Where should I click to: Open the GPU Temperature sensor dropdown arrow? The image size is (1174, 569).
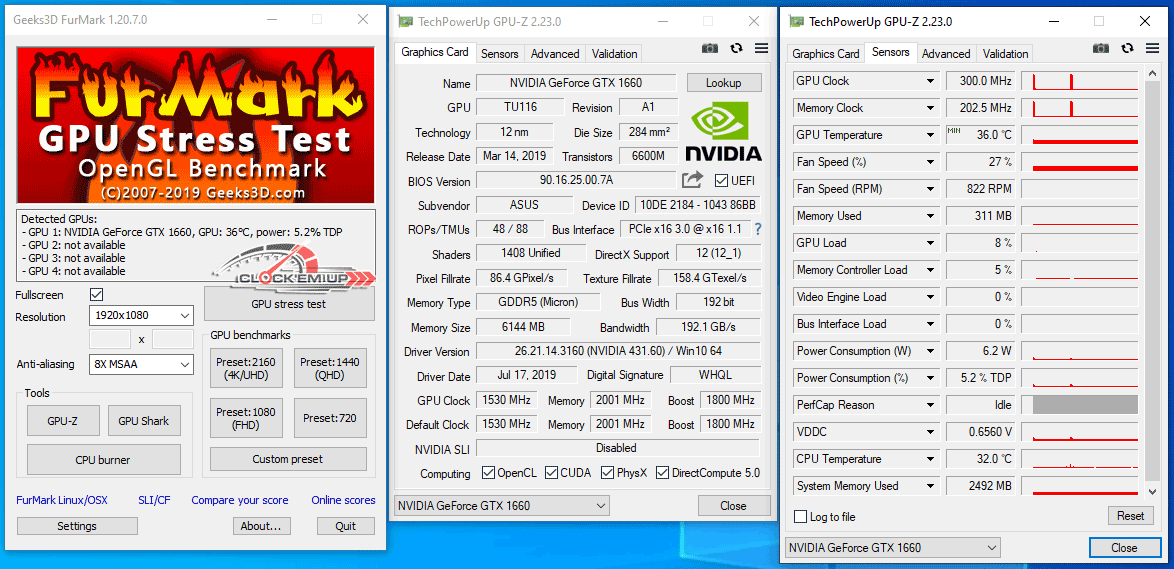(x=930, y=135)
